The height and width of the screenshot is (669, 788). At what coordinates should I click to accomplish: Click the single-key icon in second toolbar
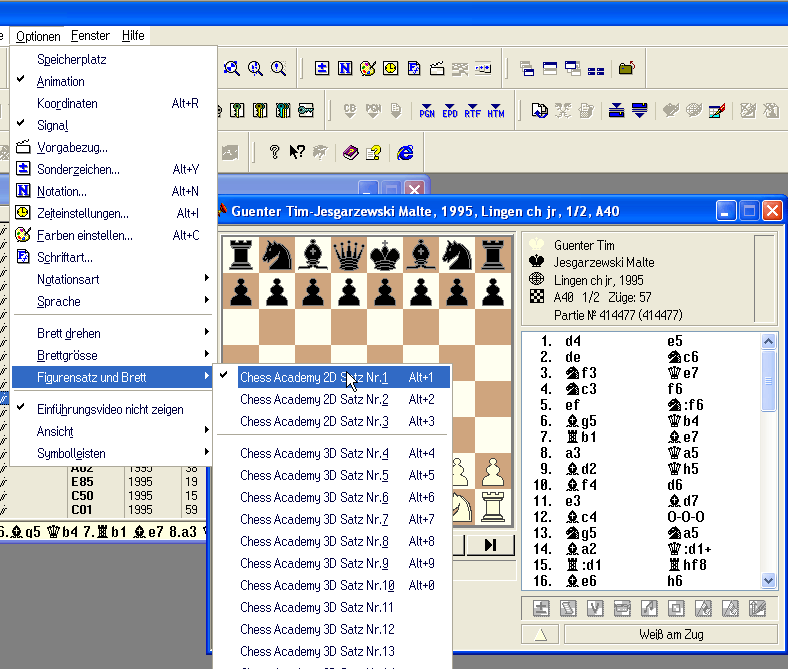237,111
